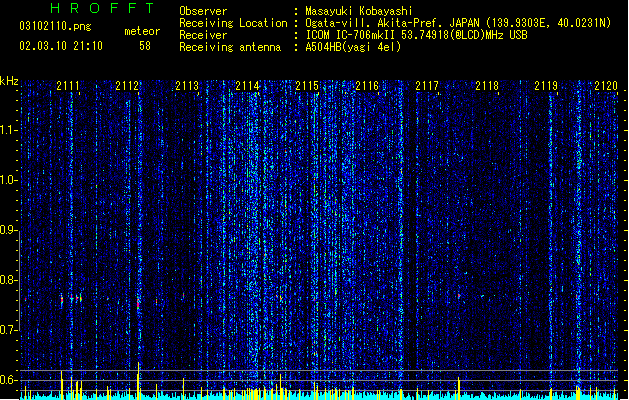
Task: Click the 2114 time marker
Action: tap(248, 86)
